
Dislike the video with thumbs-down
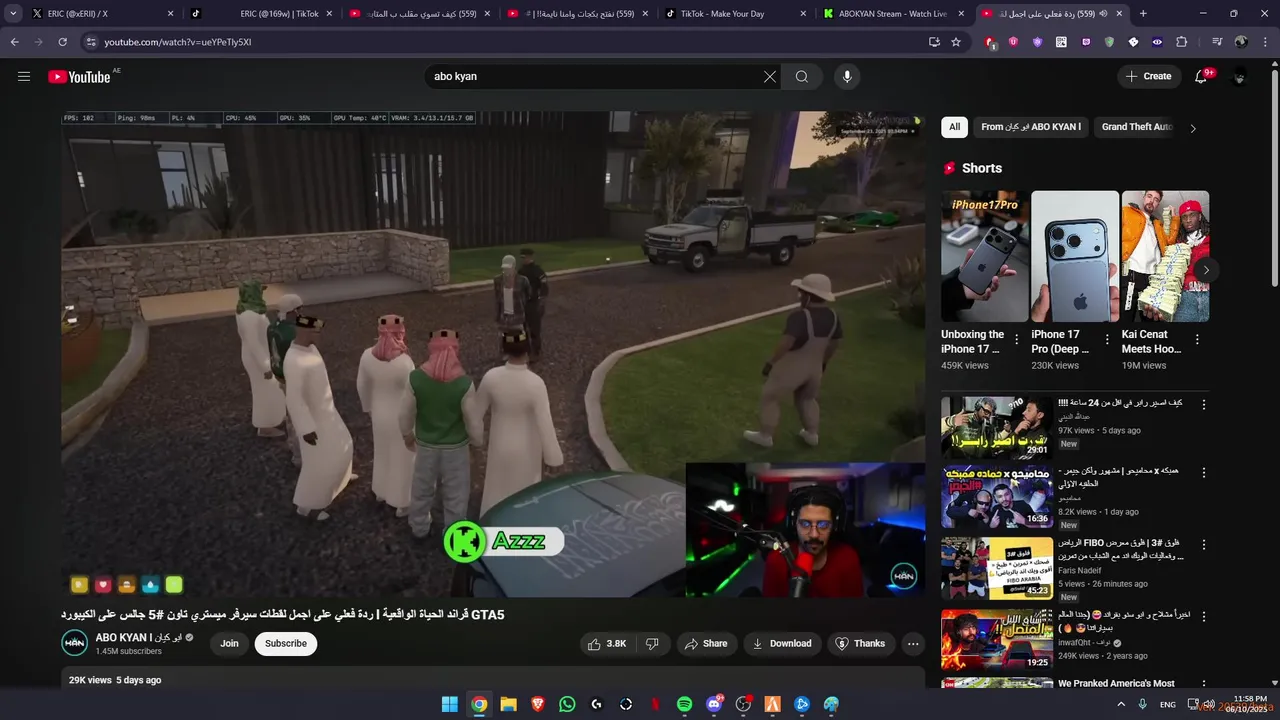click(652, 644)
